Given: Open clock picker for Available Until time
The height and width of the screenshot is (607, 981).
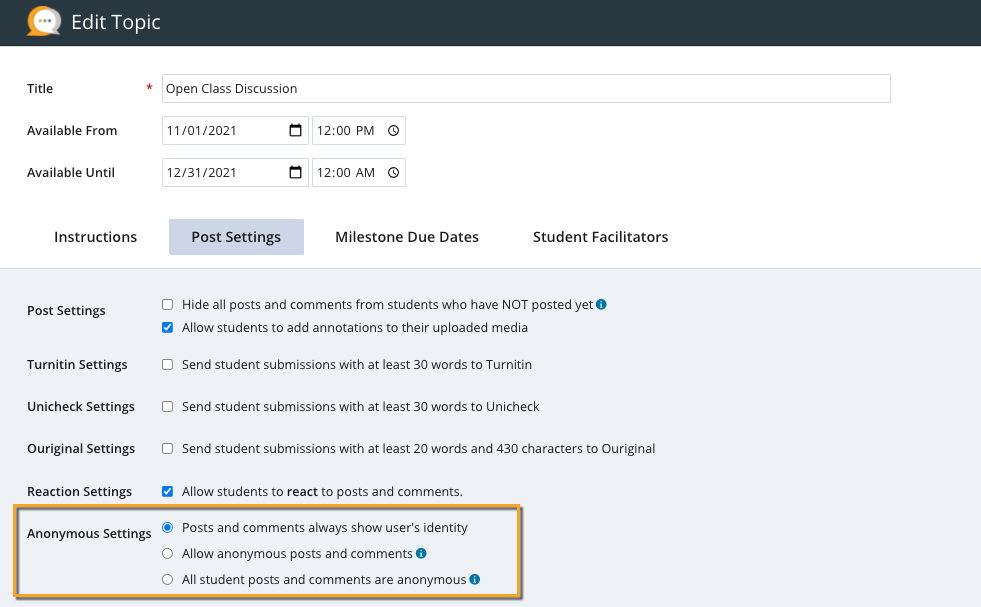Looking at the screenshot, I should (393, 173).
